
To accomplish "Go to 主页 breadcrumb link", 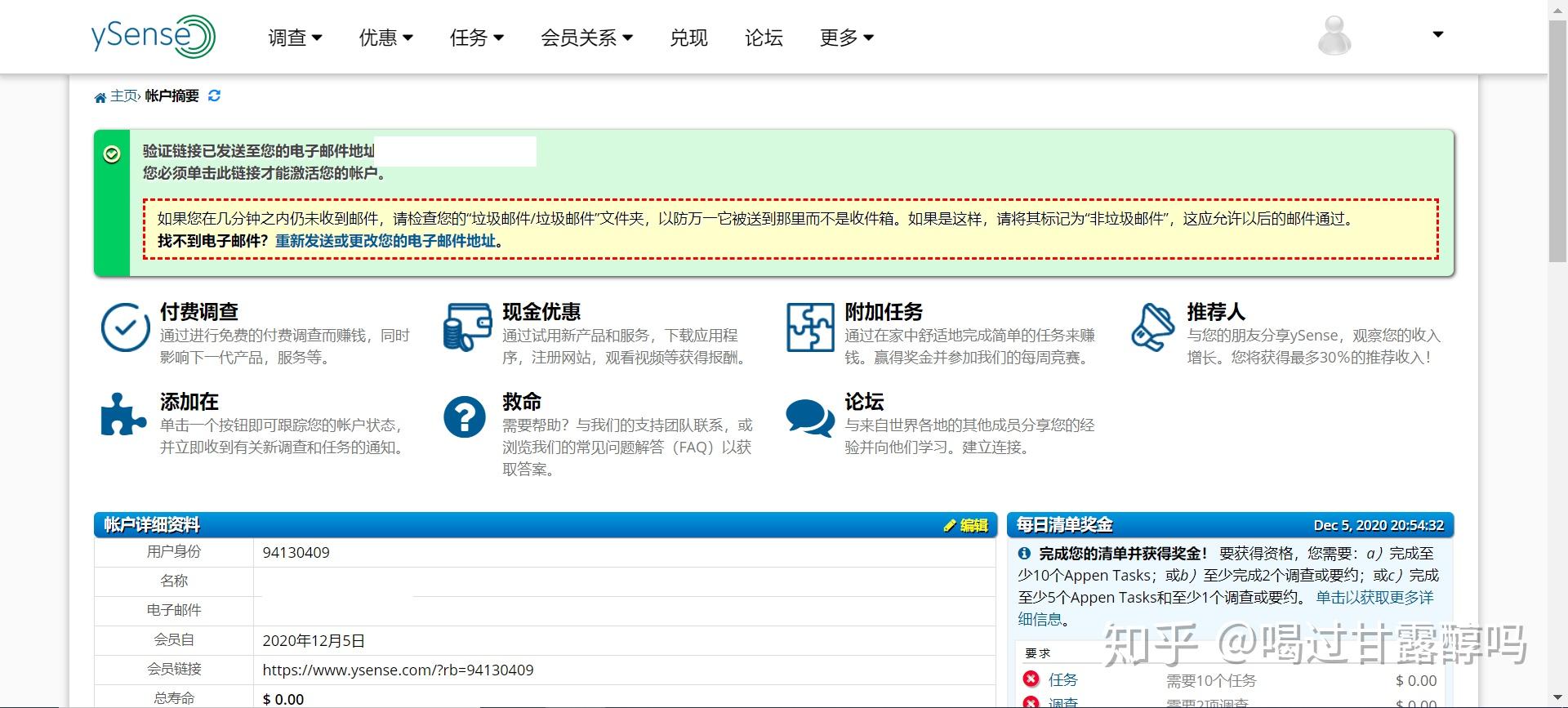I will point(123,96).
